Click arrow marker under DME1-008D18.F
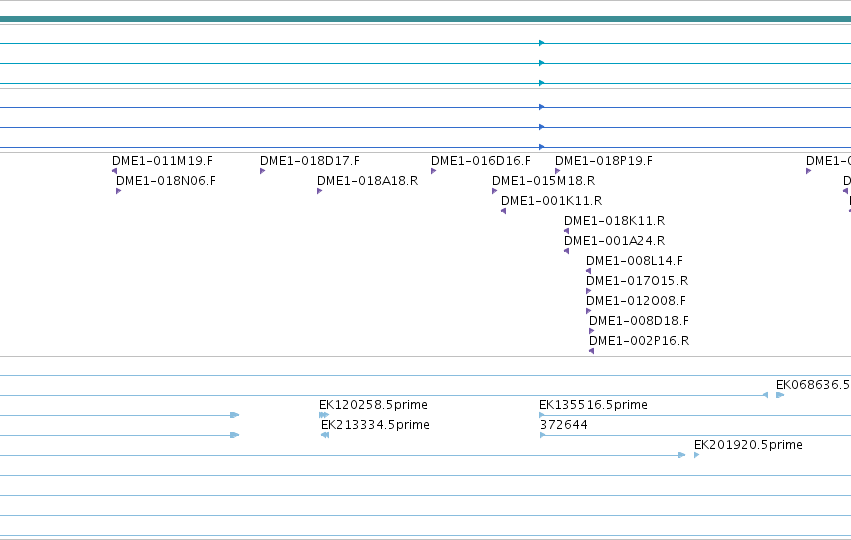 coord(592,331)
